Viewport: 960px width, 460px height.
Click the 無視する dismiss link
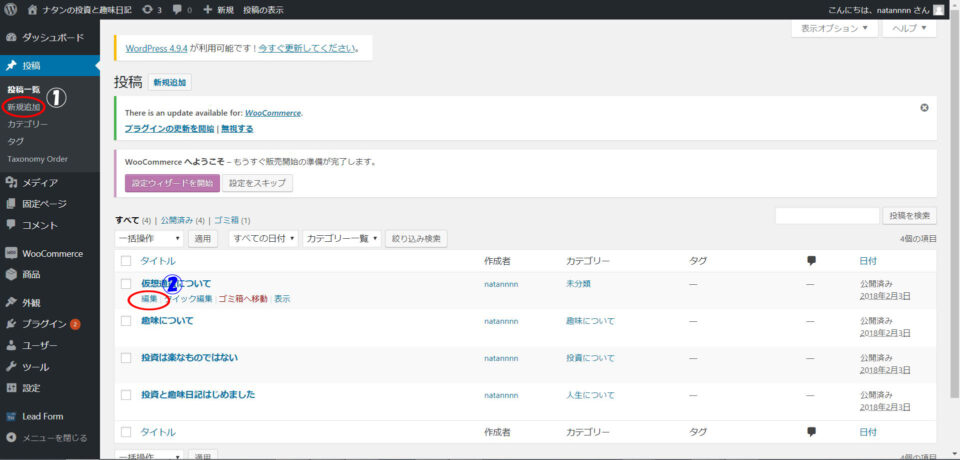(x=238, y=129)
